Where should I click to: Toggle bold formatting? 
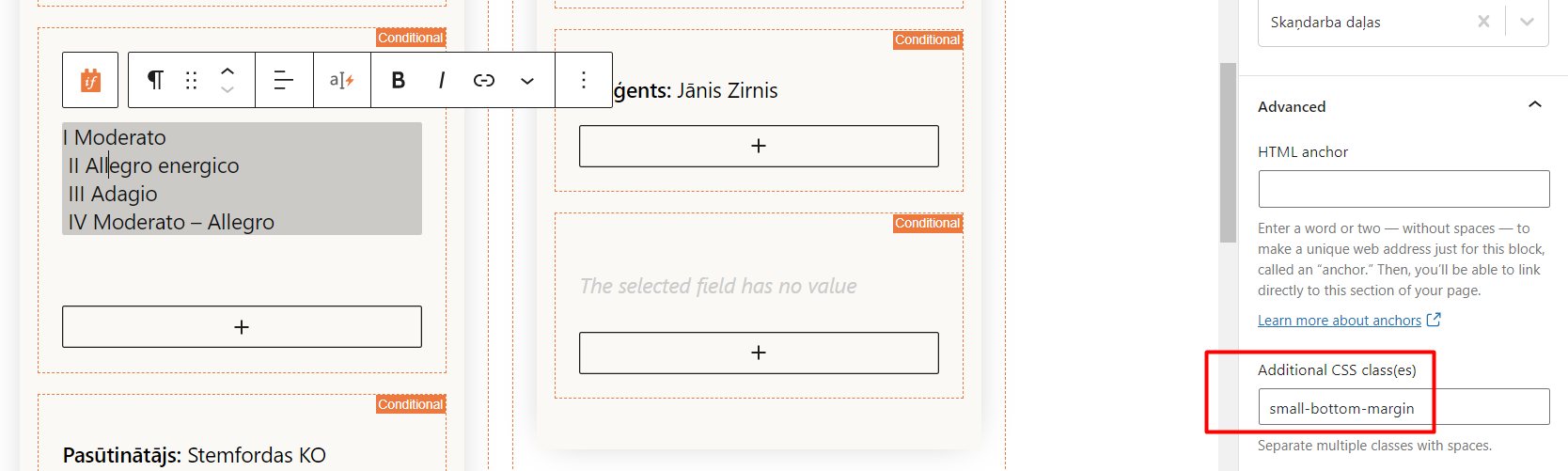coord(398,80)
